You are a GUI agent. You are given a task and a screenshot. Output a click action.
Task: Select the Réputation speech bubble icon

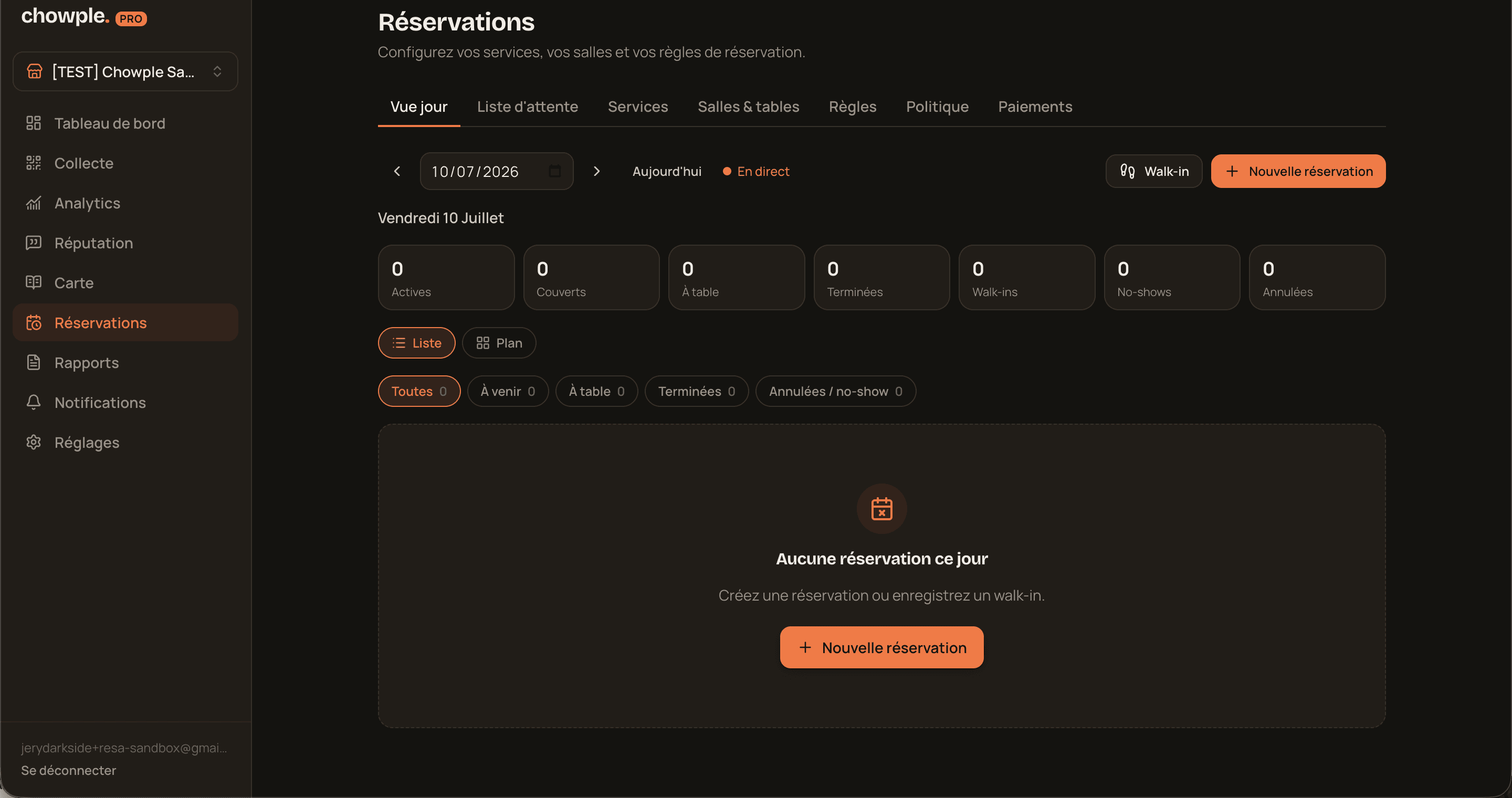point(34,243)
